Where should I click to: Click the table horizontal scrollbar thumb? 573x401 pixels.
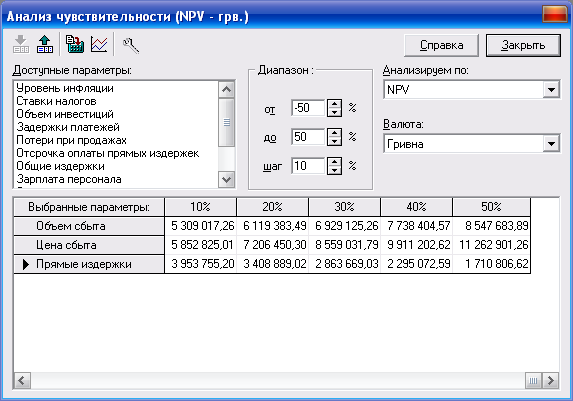pyautogui.click(x=534, y=381)
